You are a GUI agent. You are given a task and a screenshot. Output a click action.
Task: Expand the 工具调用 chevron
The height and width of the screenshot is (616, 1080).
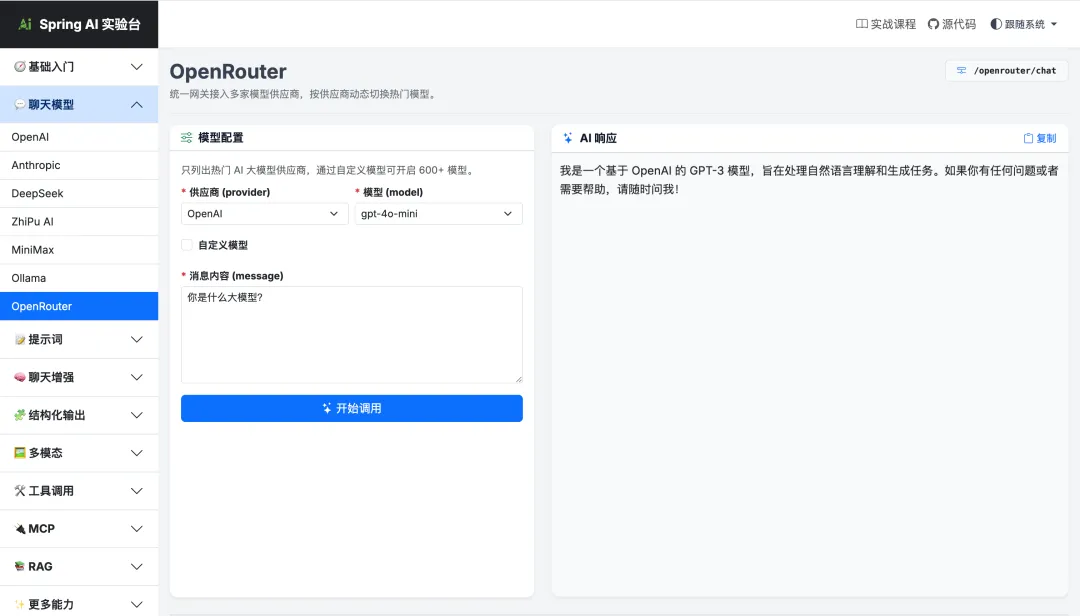click(136, 491)
